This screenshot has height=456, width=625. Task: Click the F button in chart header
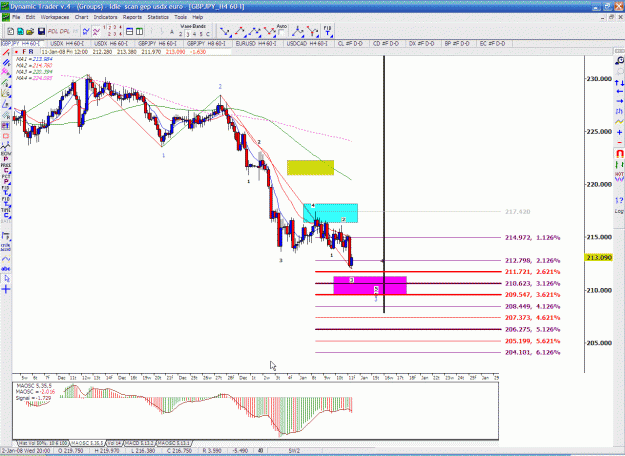(x=24, y=52)
